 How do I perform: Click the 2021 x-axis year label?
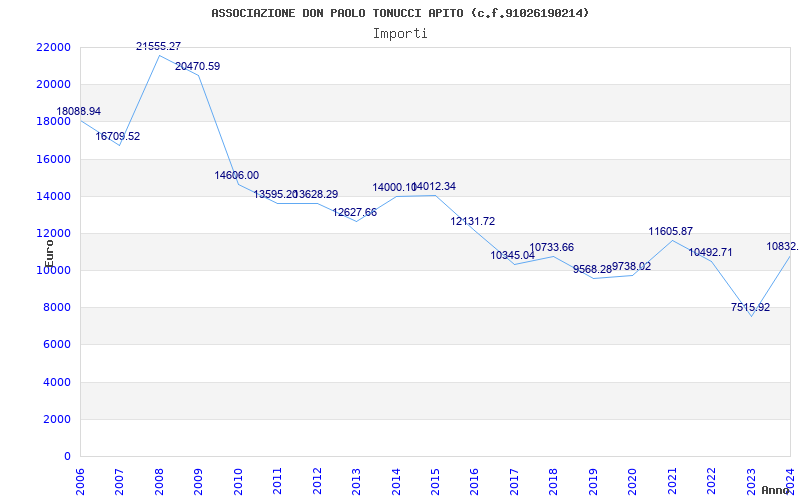[x=671, y=480]
